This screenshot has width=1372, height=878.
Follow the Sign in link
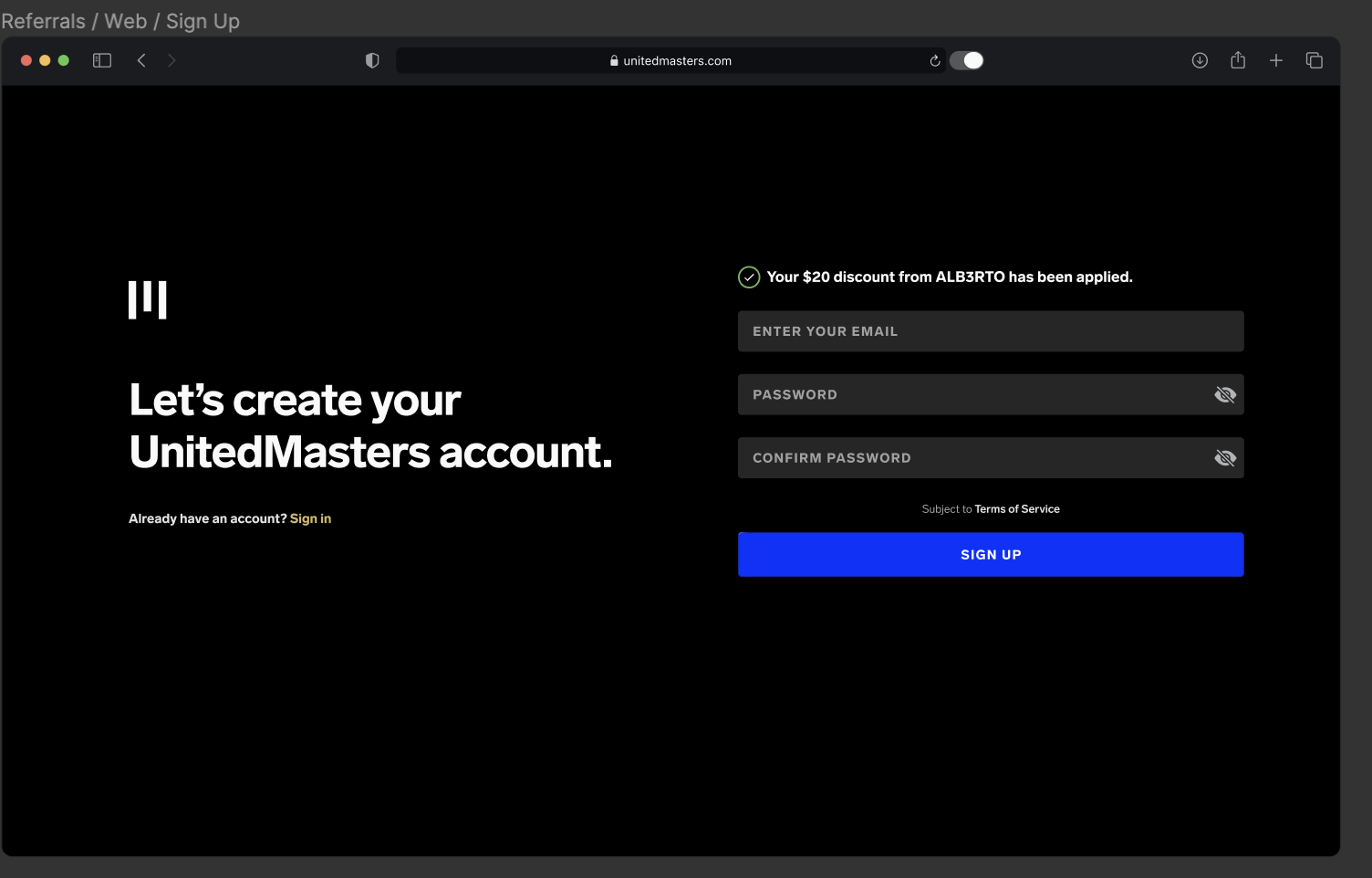pos(310,518)
